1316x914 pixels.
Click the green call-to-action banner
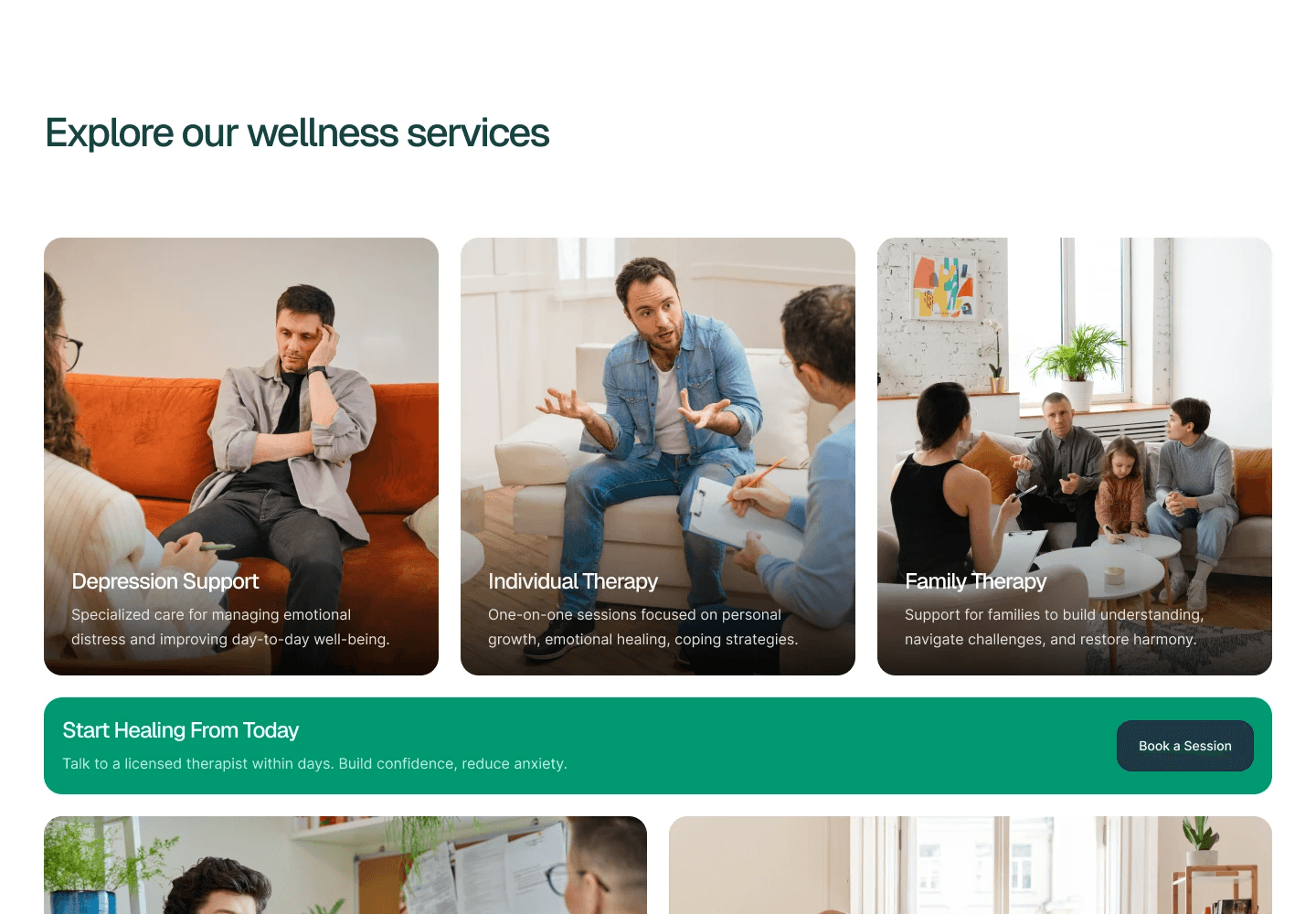(x=658, y=746)
